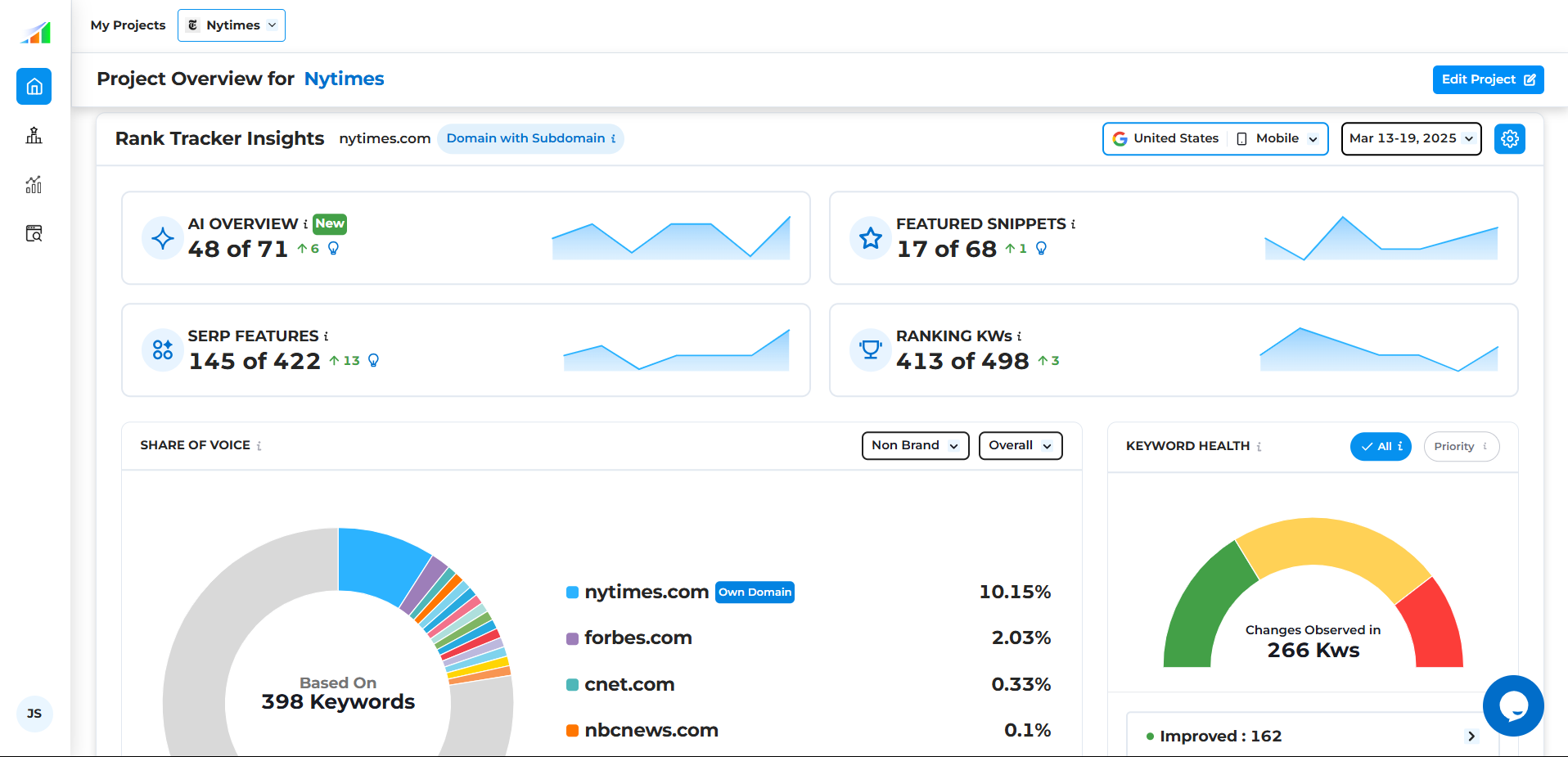Image resolution: width=1568 pixels, height=757 pixels.
Task: Open the Home dashboard sidebar icon
Action: [x=34, y=87]
